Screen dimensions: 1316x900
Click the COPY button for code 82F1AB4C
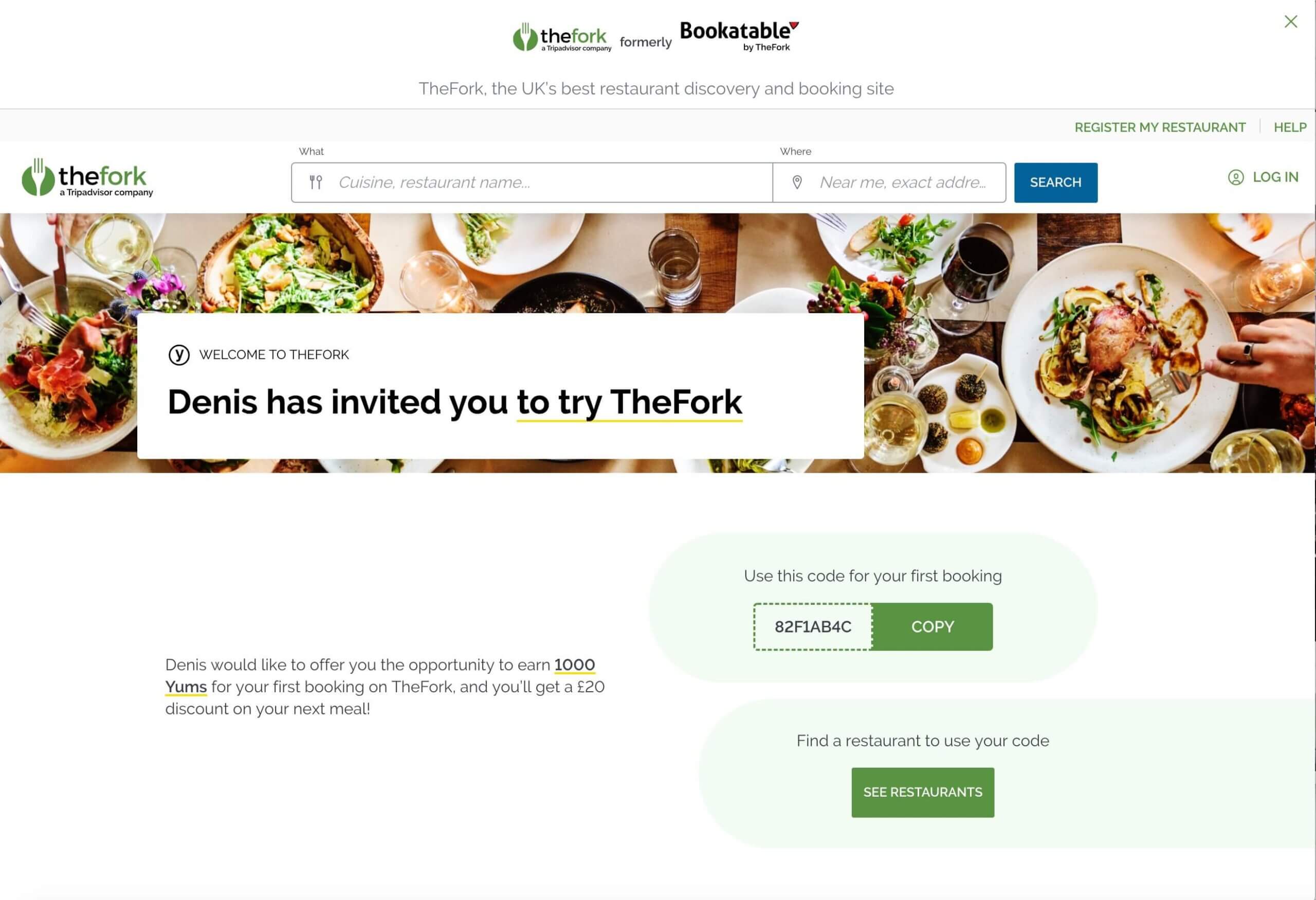[x=932, y=626]
